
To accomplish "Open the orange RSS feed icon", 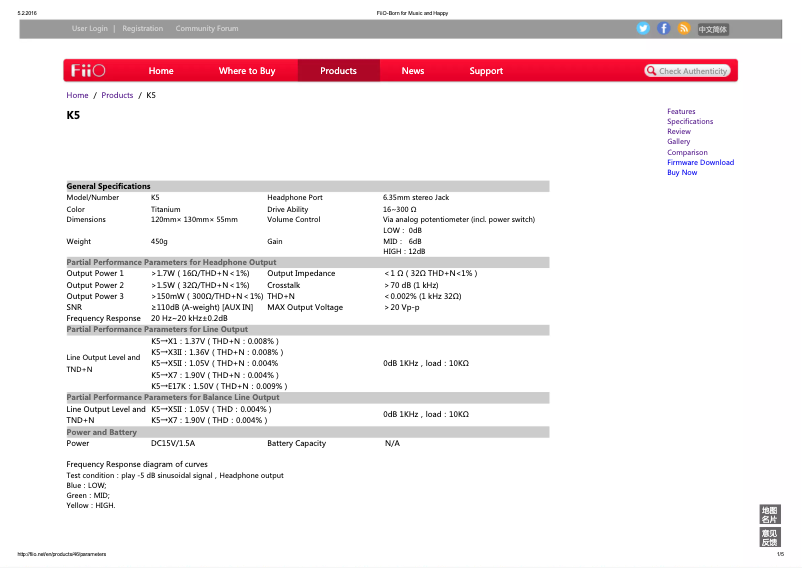I will coord(684,29).
